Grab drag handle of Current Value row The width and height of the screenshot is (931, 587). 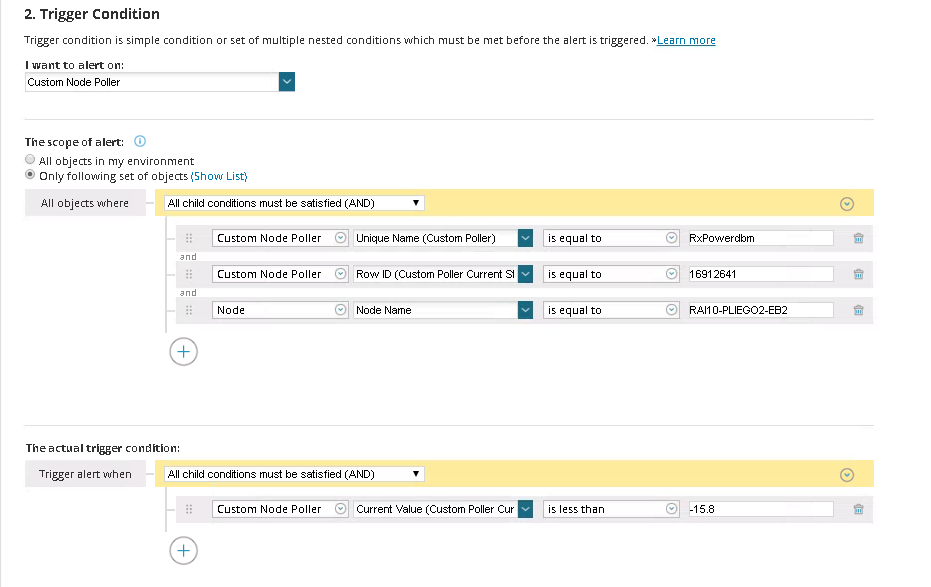click(x=189, y=509)
